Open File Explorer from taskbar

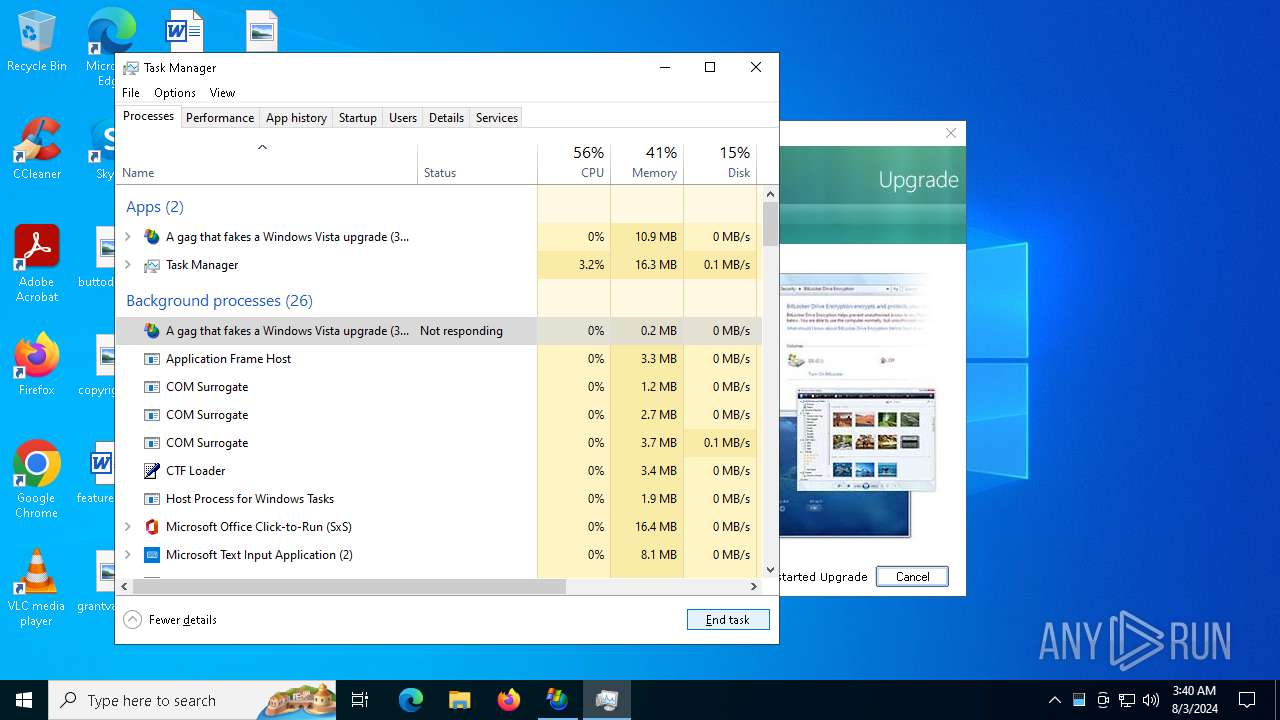[459, 700]
